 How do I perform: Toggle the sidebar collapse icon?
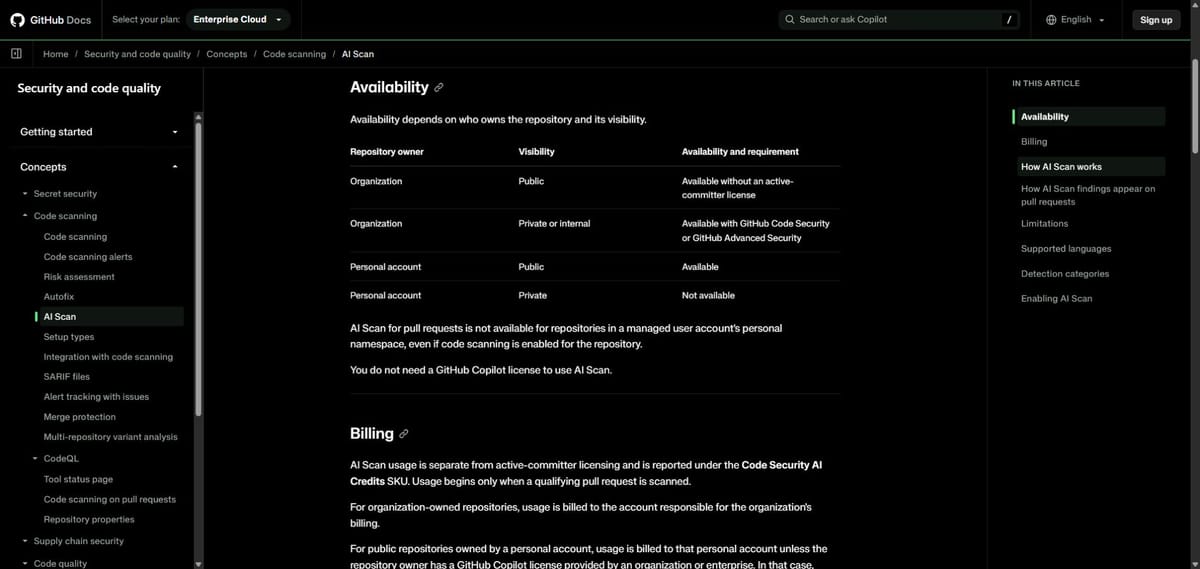16,54
